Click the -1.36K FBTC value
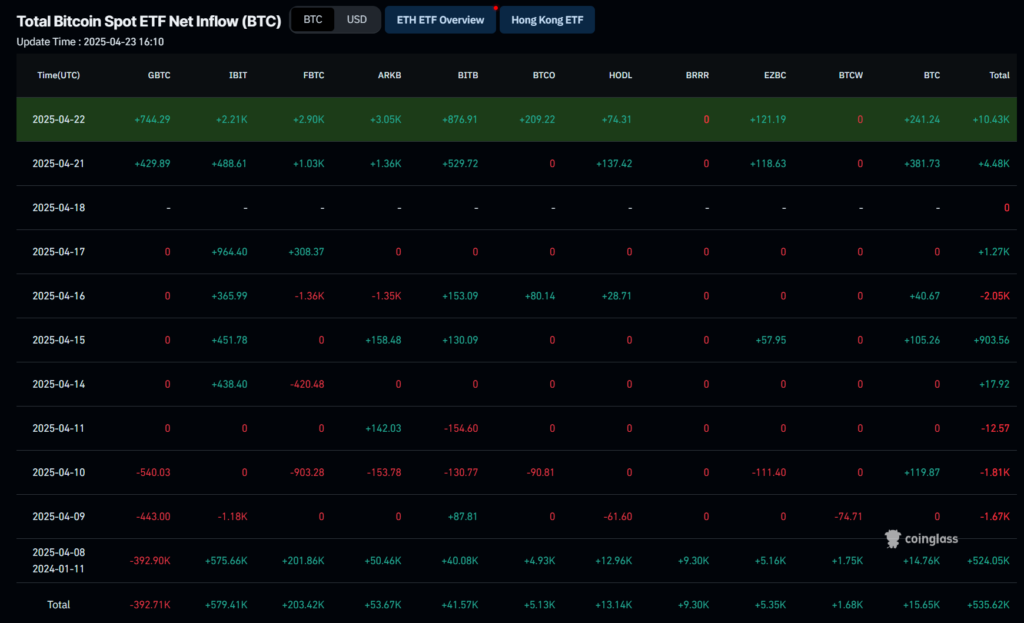This screenshot has width=1024, height=623. click(x=309, y=296)
